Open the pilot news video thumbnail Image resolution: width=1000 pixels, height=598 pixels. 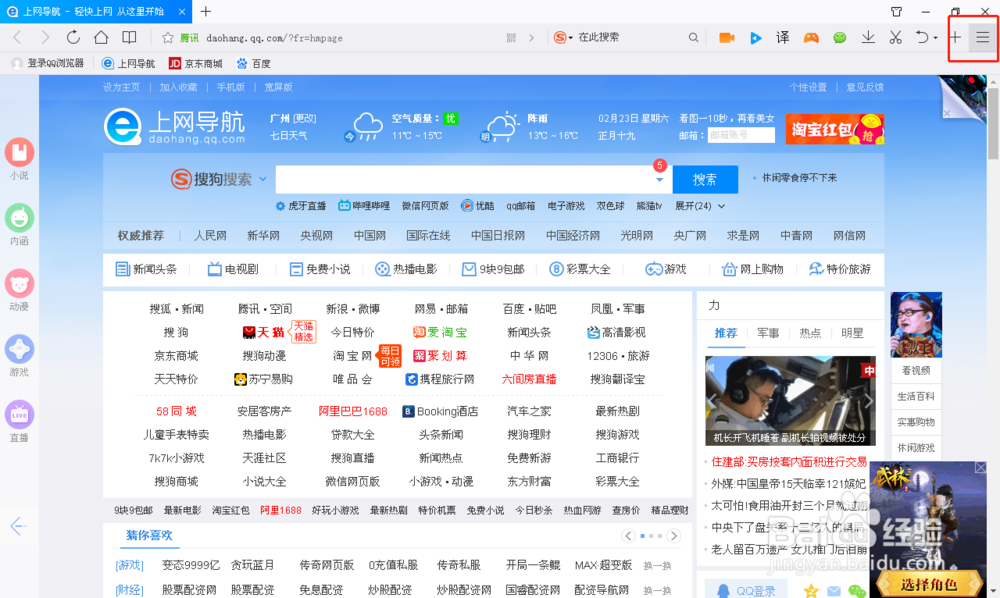coord(790,400)
